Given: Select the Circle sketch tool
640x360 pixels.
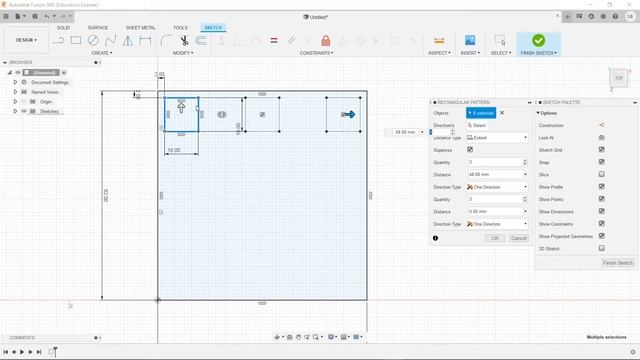Looking at the screenshot, I should coord(93,40).
